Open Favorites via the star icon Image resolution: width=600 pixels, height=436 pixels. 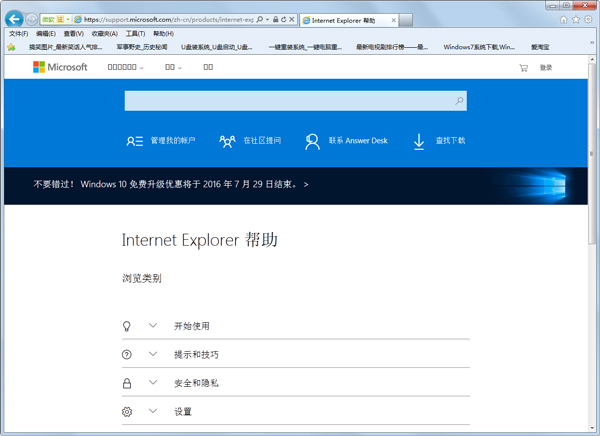575,19
